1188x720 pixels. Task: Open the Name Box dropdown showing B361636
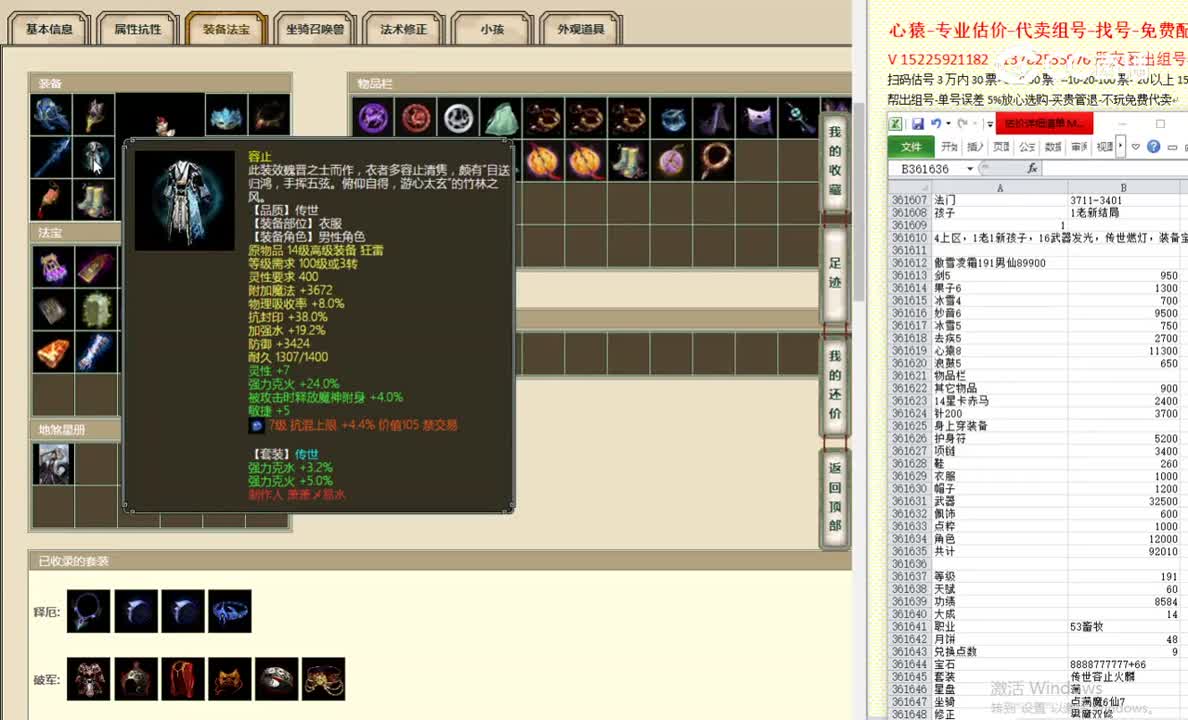click(x=970, y=168)
